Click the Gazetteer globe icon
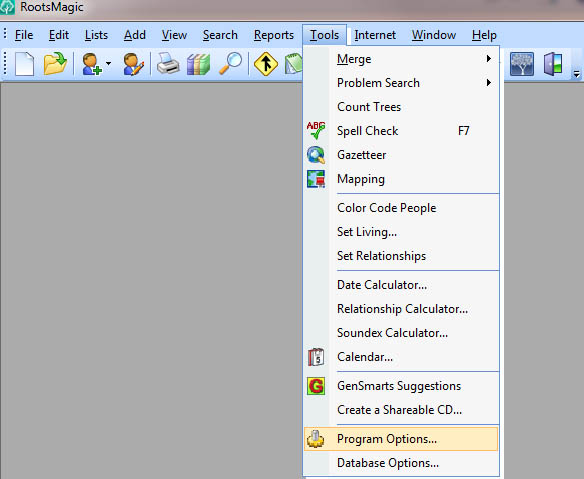This screenshot has height=479, width=584. point(316,155)
